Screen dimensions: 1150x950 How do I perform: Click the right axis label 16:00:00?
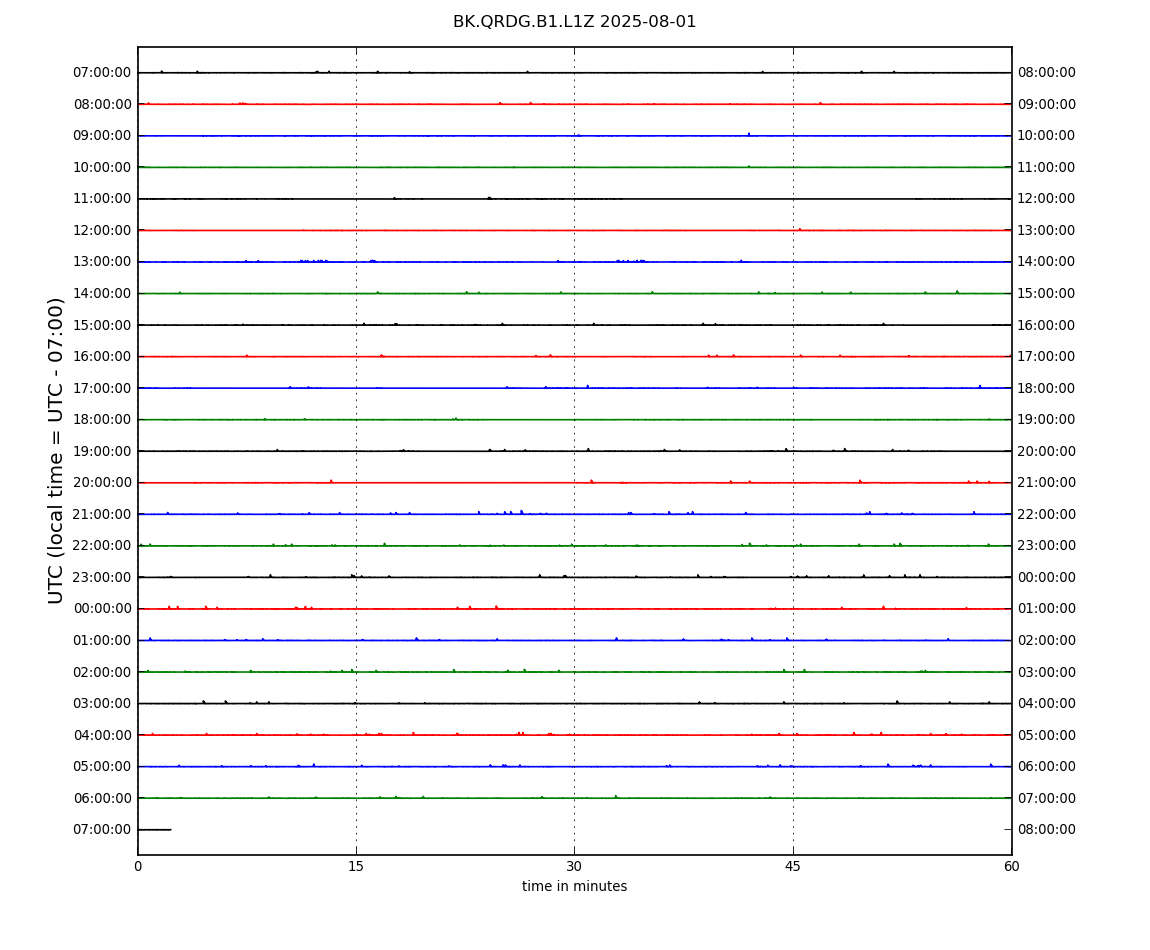click(x=1047, y=325)
